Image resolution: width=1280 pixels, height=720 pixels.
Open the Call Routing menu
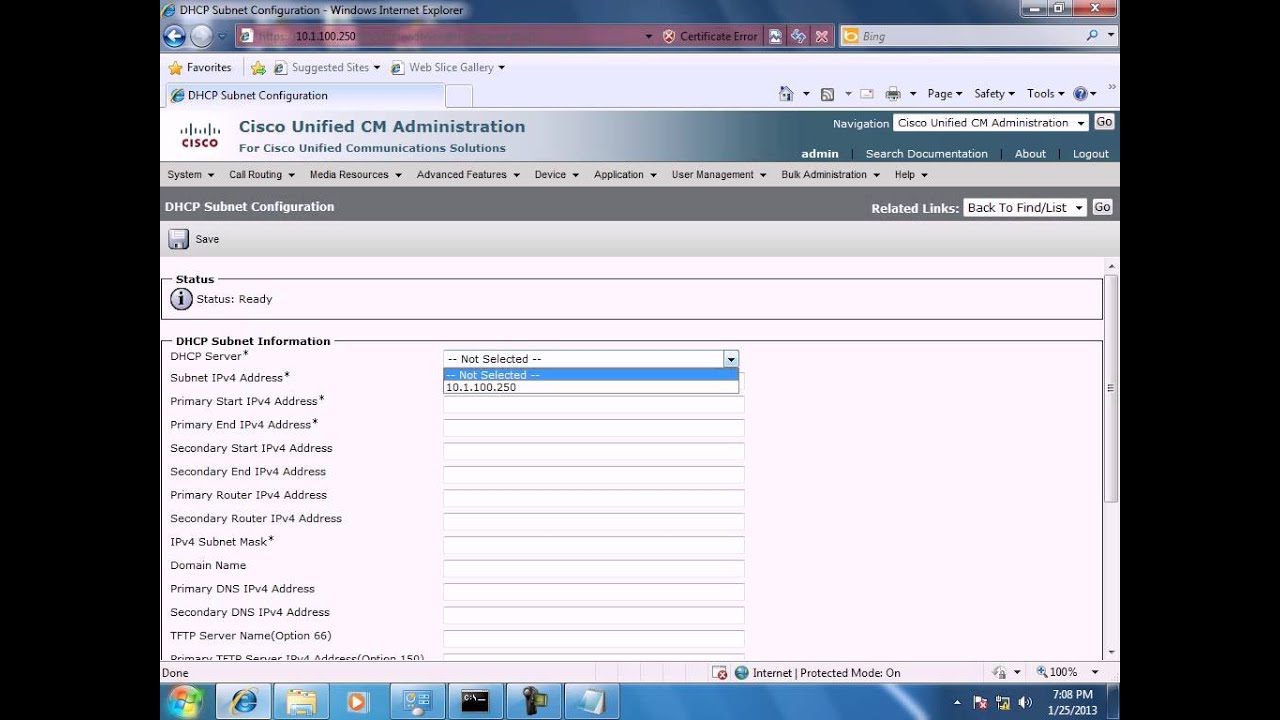(262, 174)
